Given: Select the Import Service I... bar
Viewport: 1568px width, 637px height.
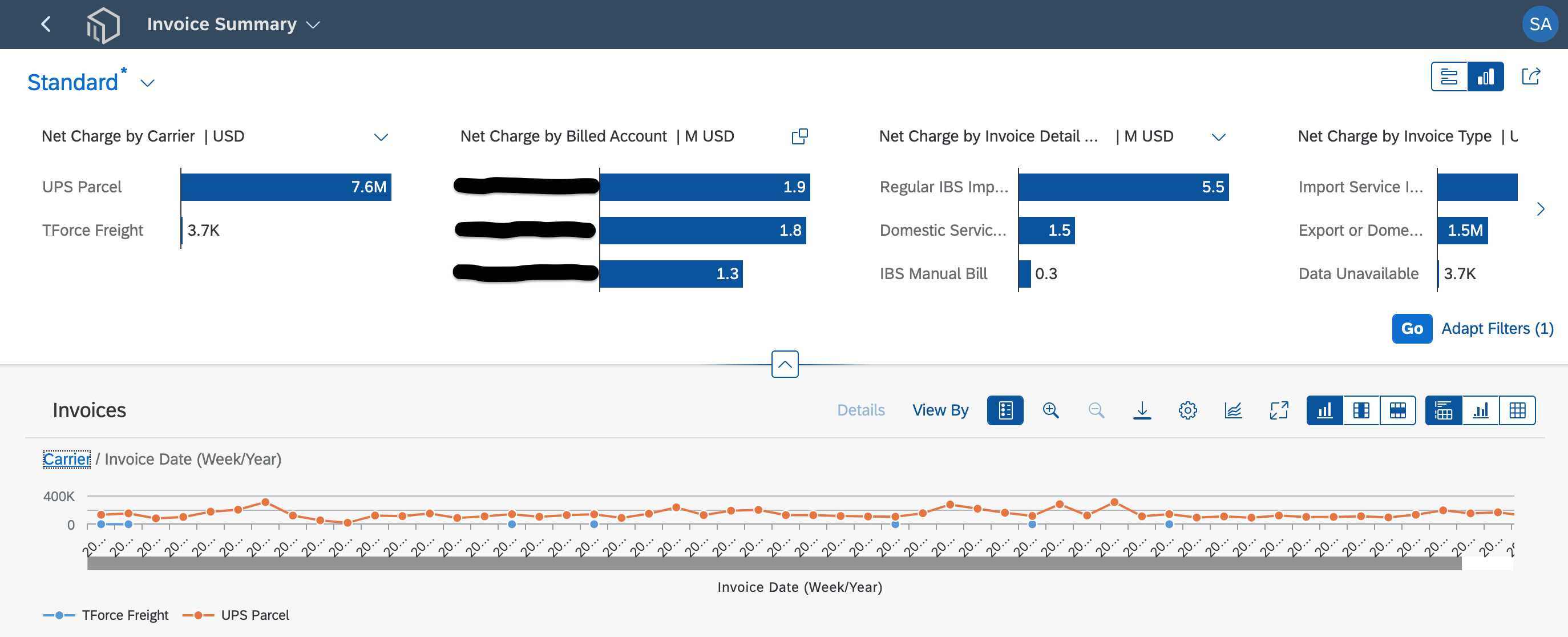Looking at the screenshot, I should [1477, 187].
